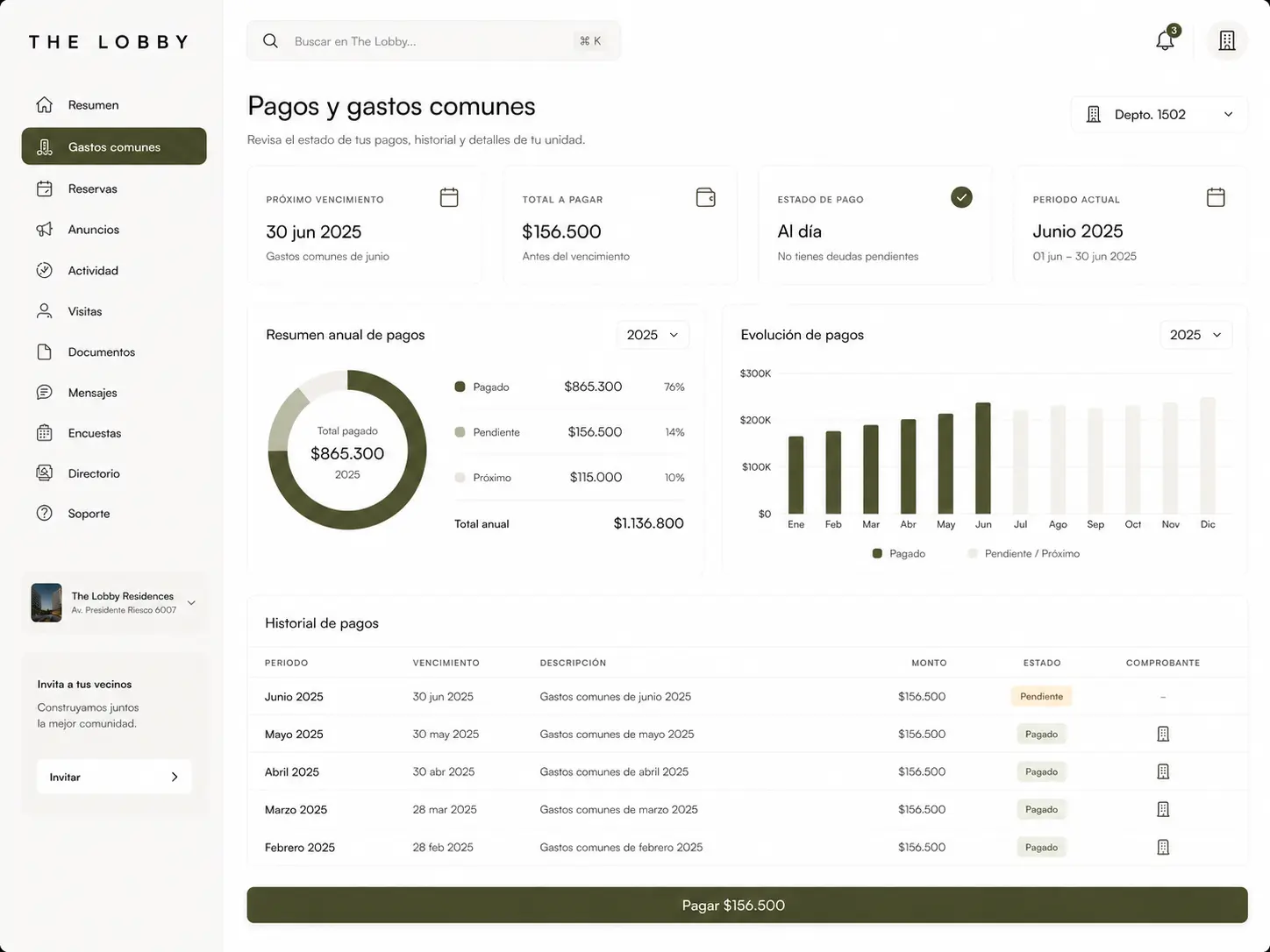Viewport: 1270px width, 952px height.
Task: Download comprobante icon for Febrero 2025
Action: pyautogui.click(x=1163, y=847)
